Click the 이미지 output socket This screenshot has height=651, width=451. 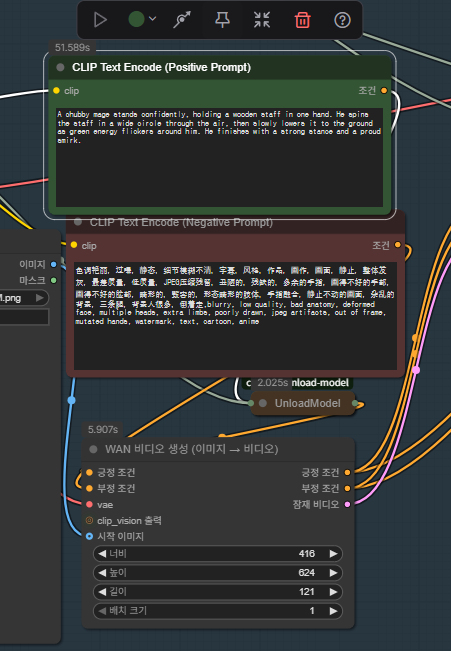tap(54, 264)
